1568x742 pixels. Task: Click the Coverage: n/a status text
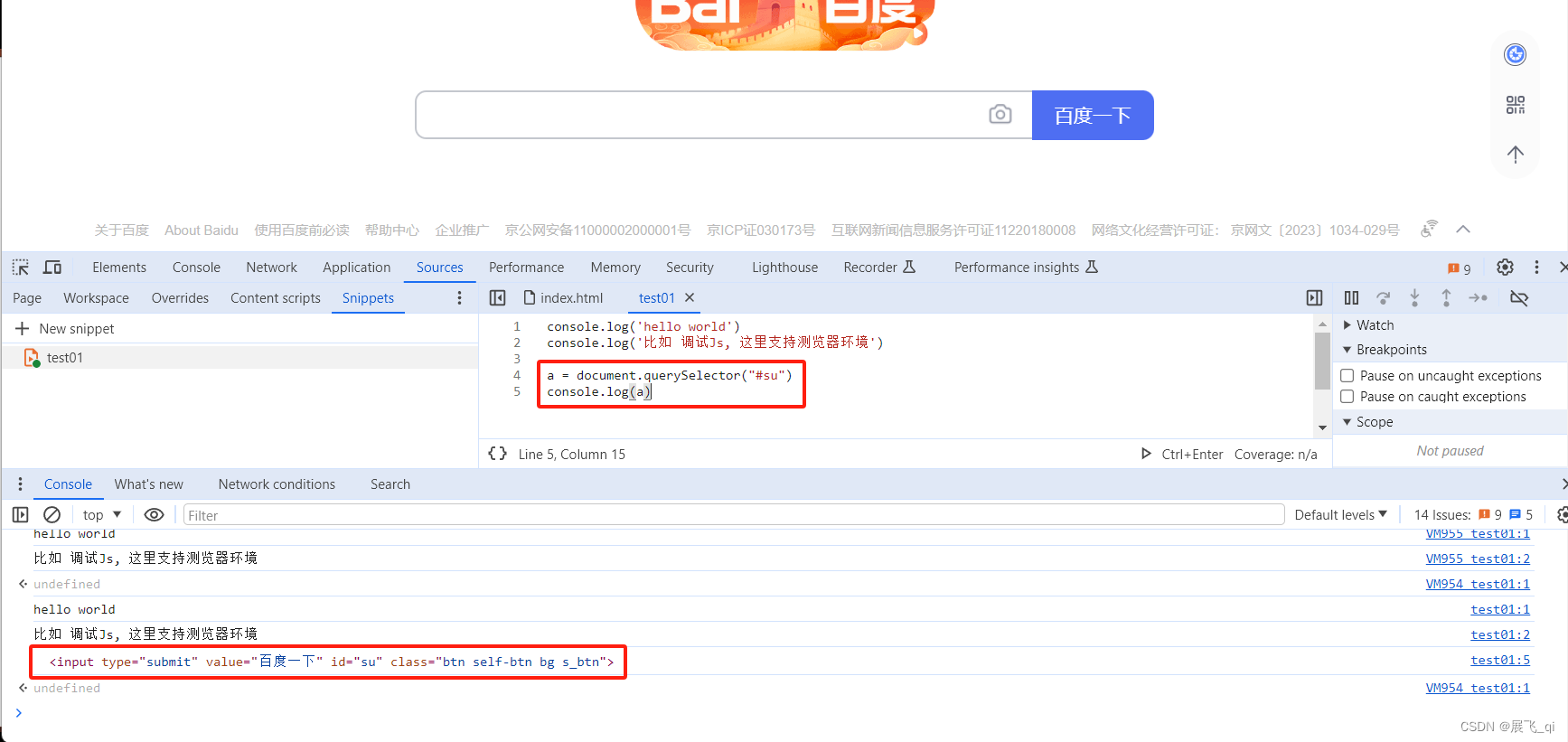coord(1275,455)
